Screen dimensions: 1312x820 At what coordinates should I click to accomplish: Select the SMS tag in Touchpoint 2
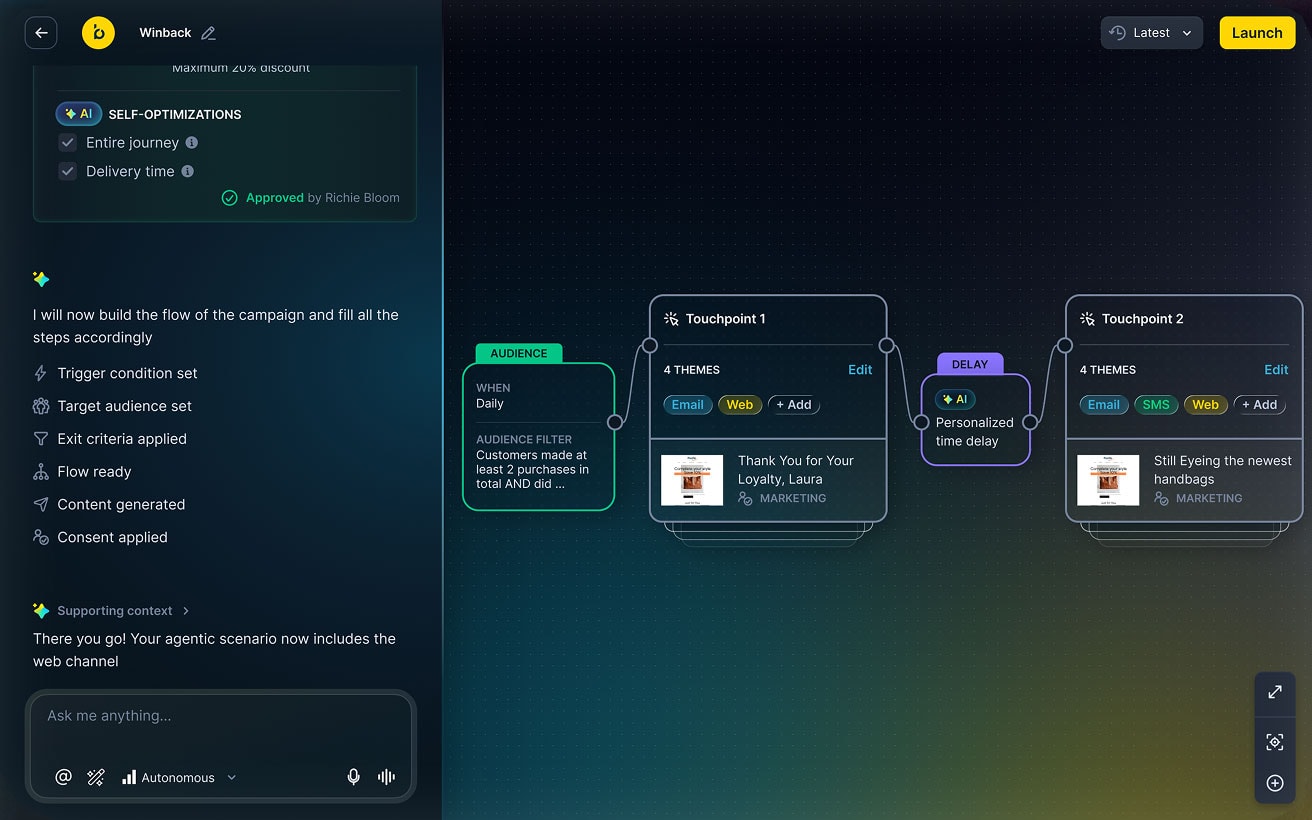pyautogui.click(x=1155, y=405)
